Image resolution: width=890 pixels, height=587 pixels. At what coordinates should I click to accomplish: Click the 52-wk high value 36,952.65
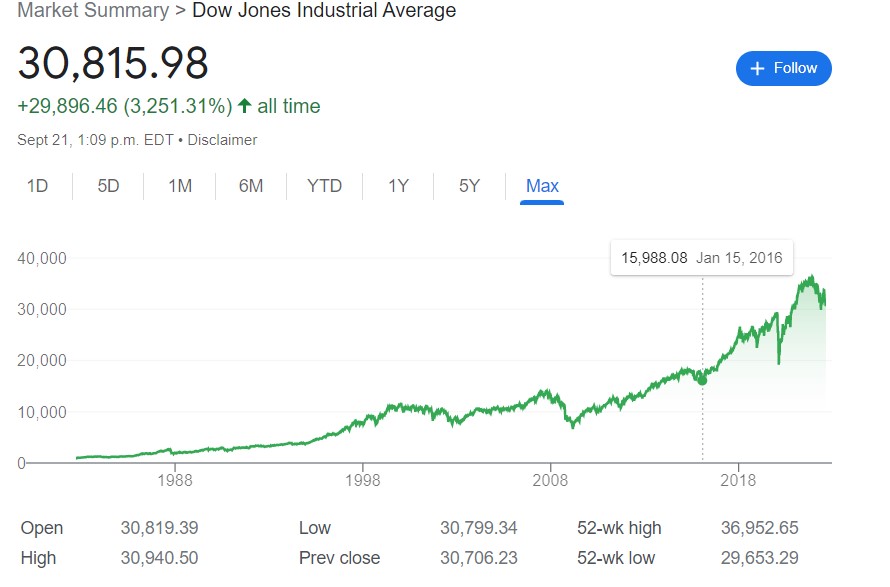759,528
